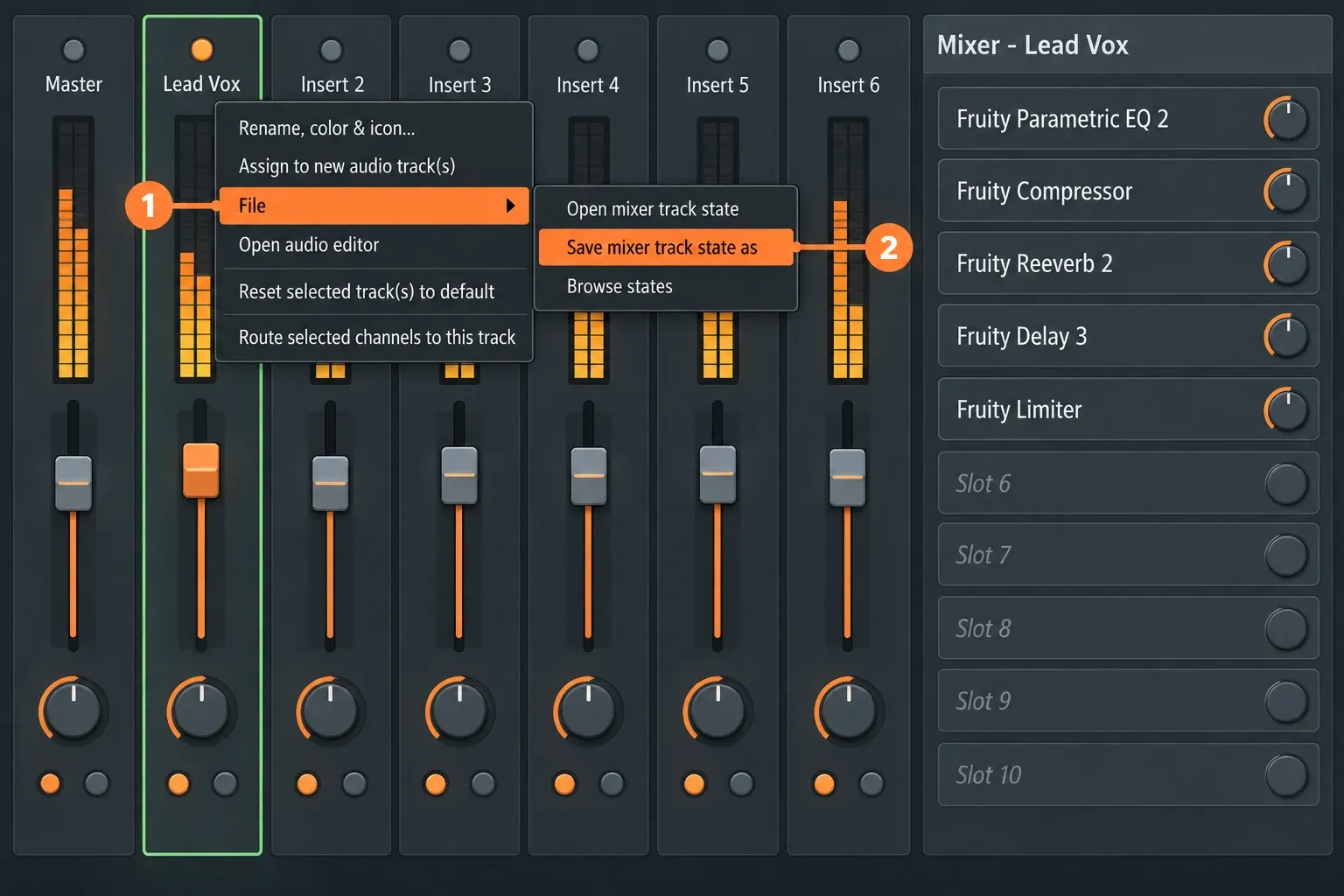1344x896 pixels.
Task: Click Mixer - Lead Vox panel title
Action: point(1032,45)
